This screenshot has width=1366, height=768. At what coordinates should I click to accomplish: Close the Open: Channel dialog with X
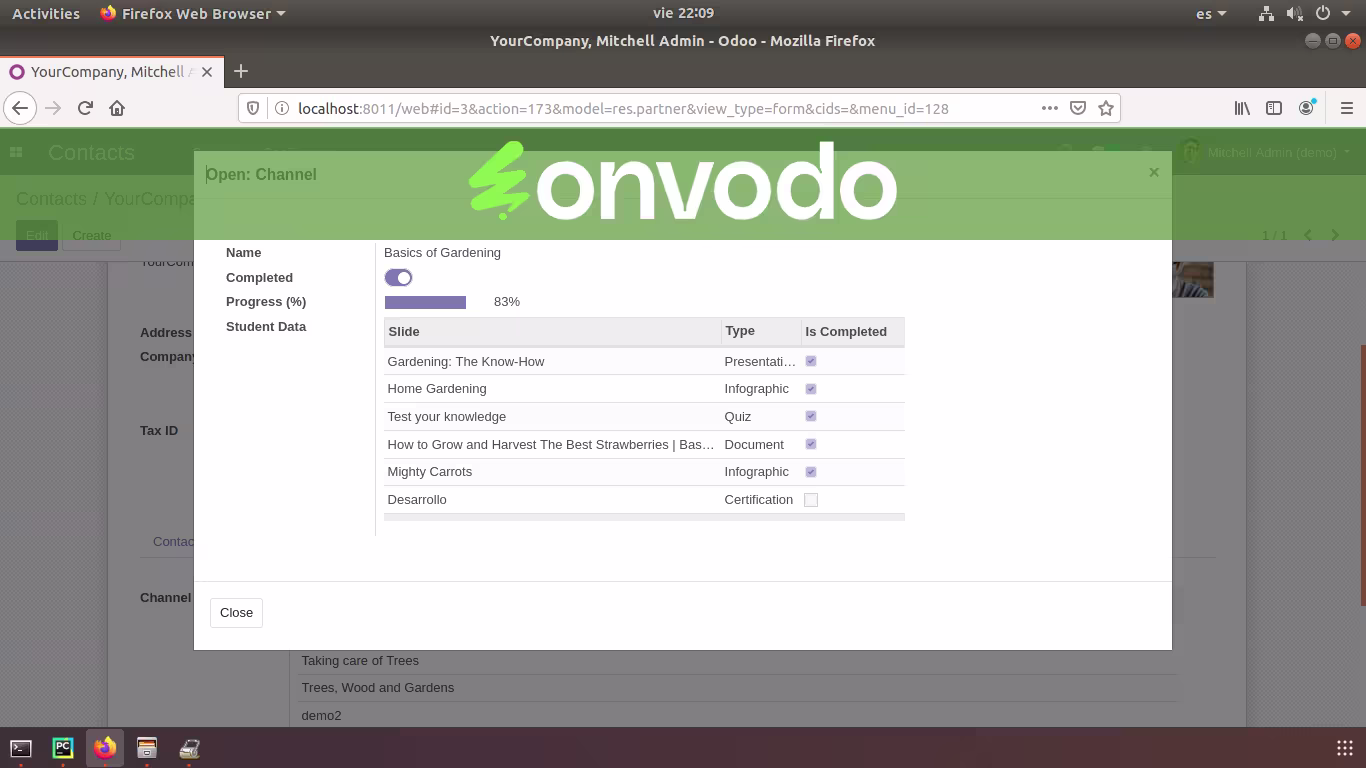[1154, 172]
